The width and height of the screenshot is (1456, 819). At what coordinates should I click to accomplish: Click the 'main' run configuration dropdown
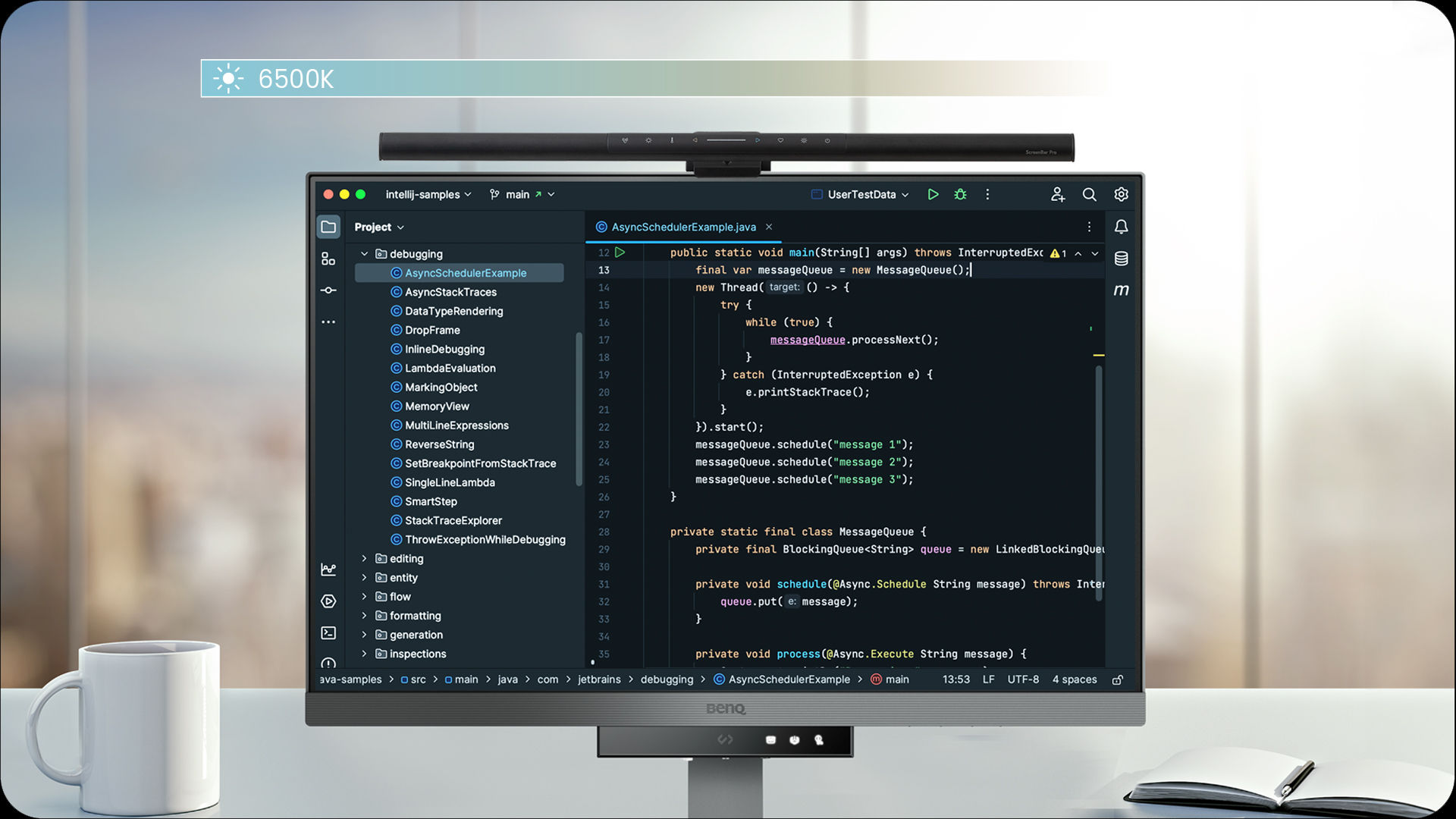pyautogui.click(x=520, y=194)
